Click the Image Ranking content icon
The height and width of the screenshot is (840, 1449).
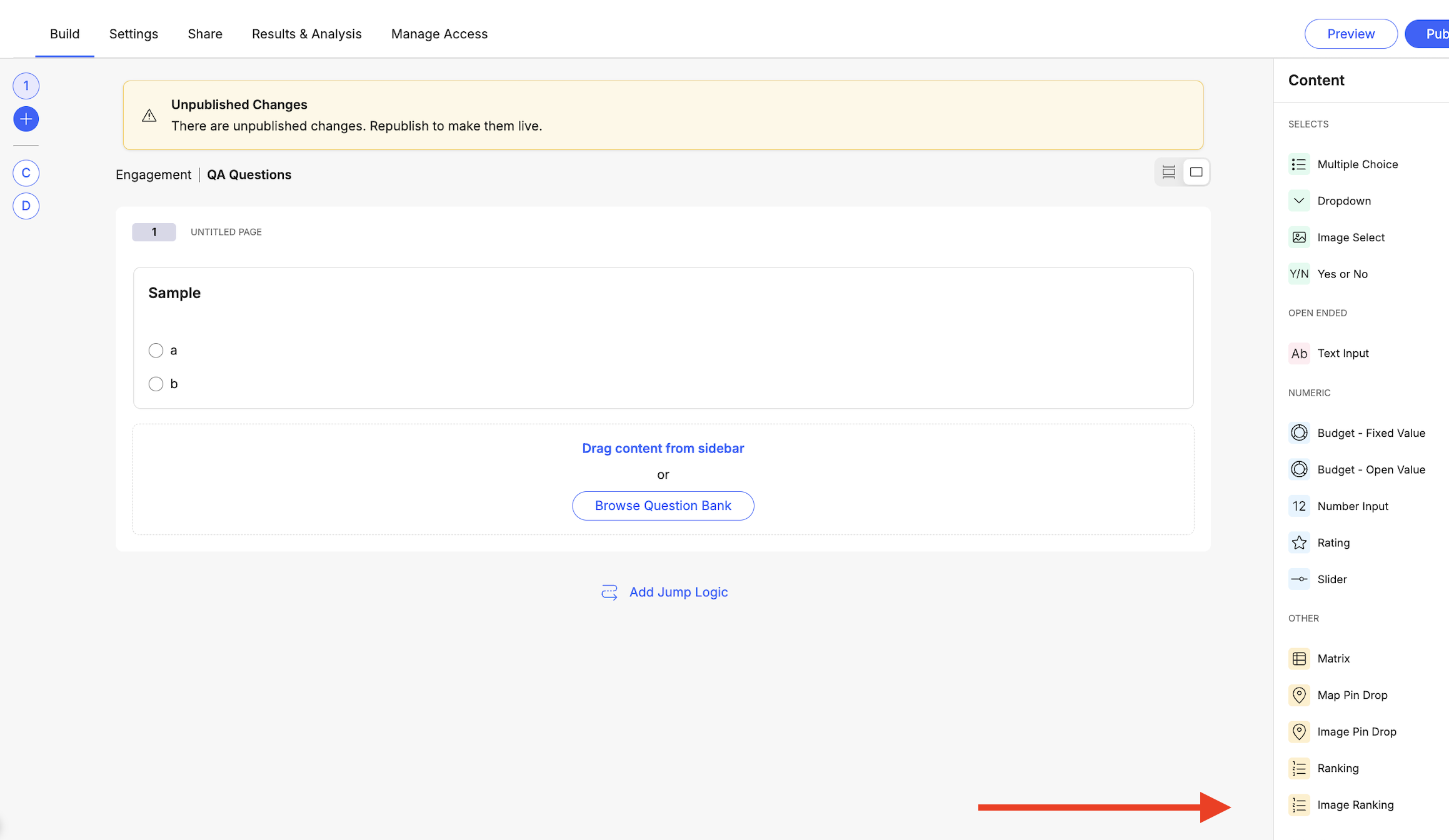[x=1299, y=805]
